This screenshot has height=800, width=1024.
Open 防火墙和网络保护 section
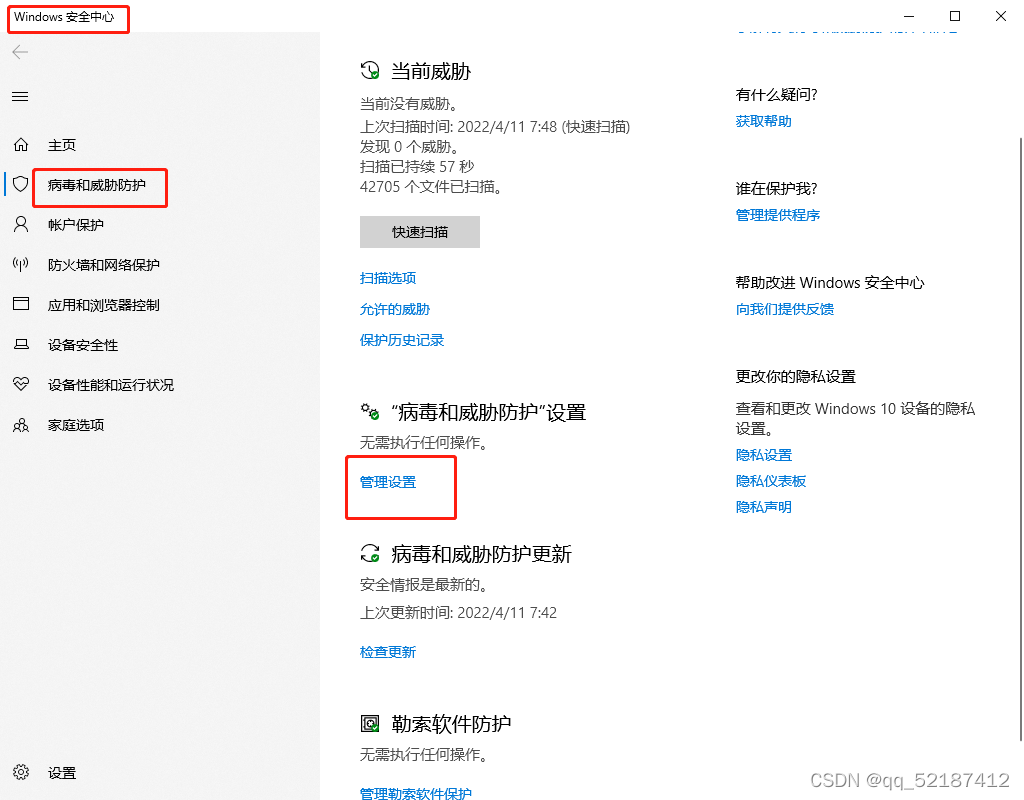tap(104, 265)
